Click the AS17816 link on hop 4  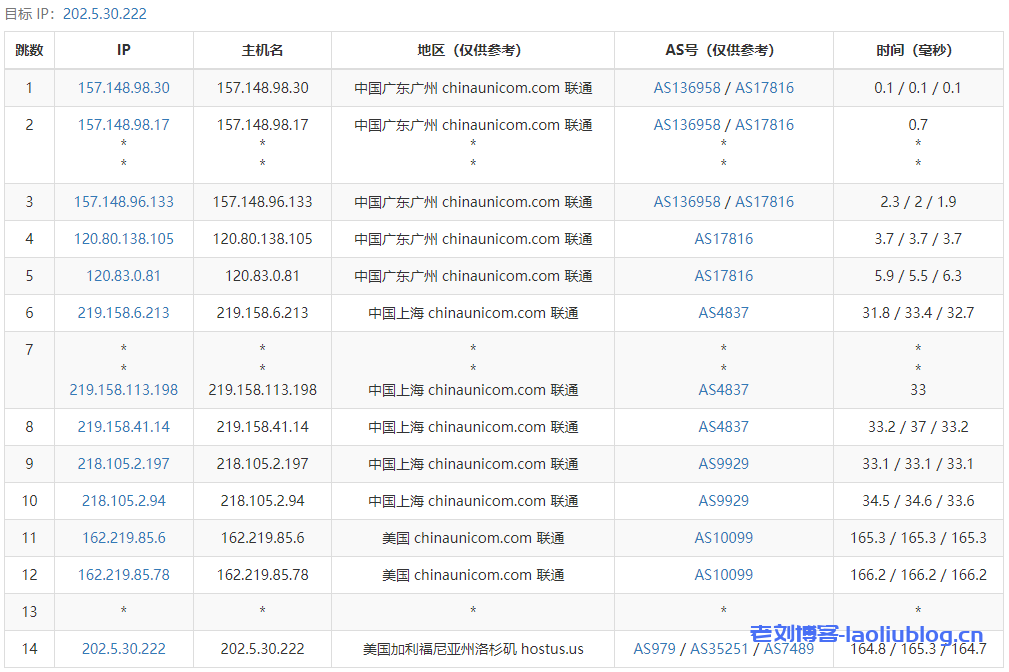click(723, 238)
